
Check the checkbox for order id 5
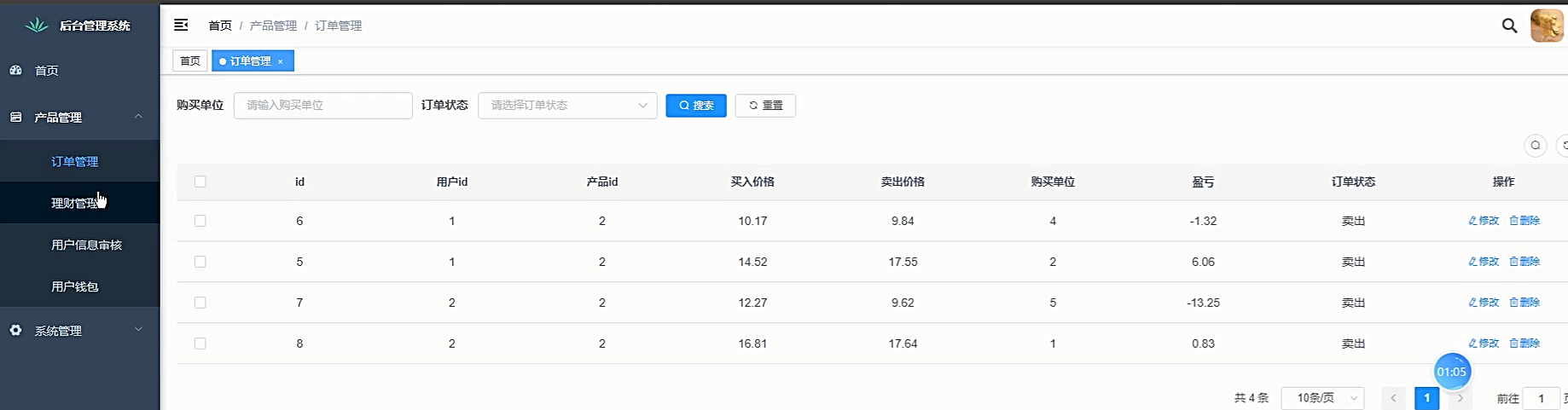click(x=200, y=262)
